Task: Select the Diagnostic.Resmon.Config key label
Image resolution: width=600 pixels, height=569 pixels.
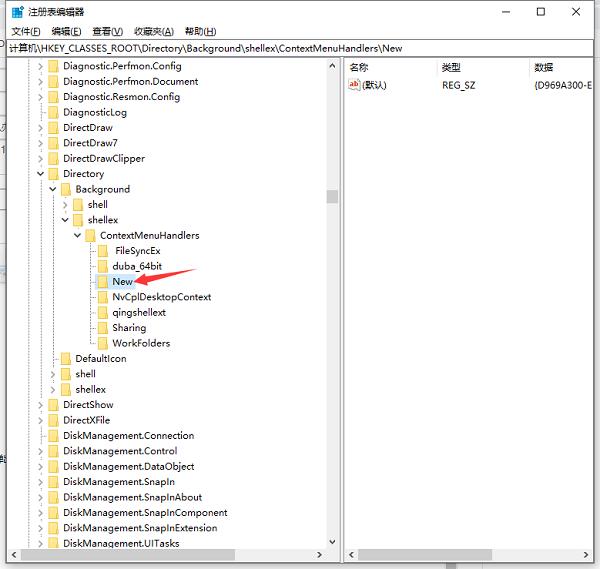Action: click(x=122, y=97)
